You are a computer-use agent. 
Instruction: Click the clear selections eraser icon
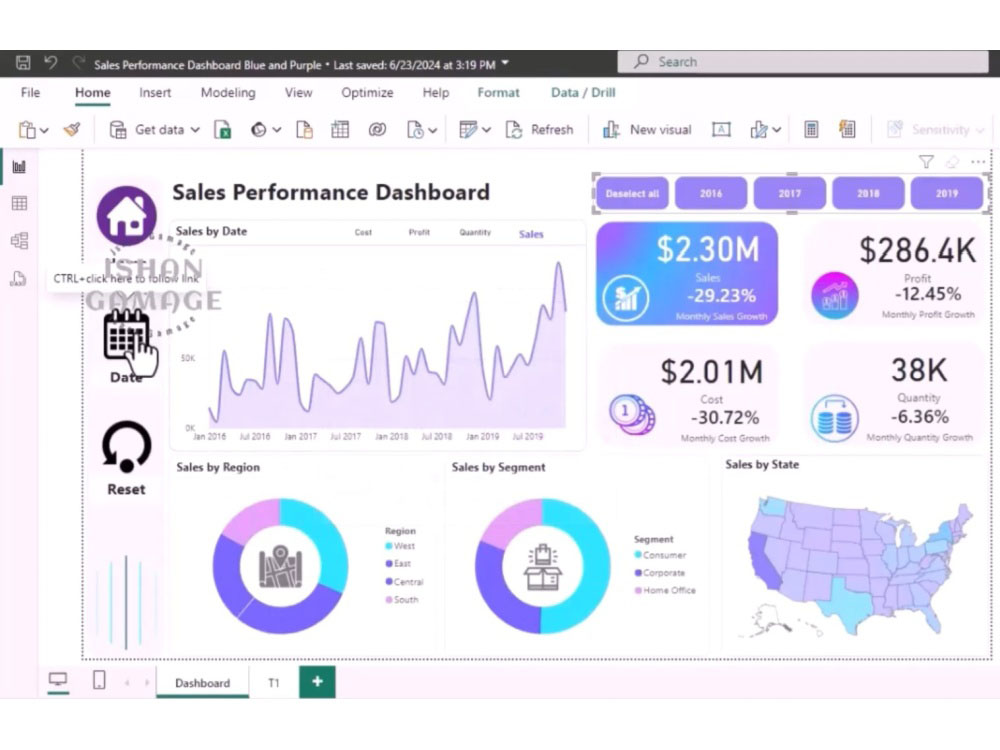point(952,162)
